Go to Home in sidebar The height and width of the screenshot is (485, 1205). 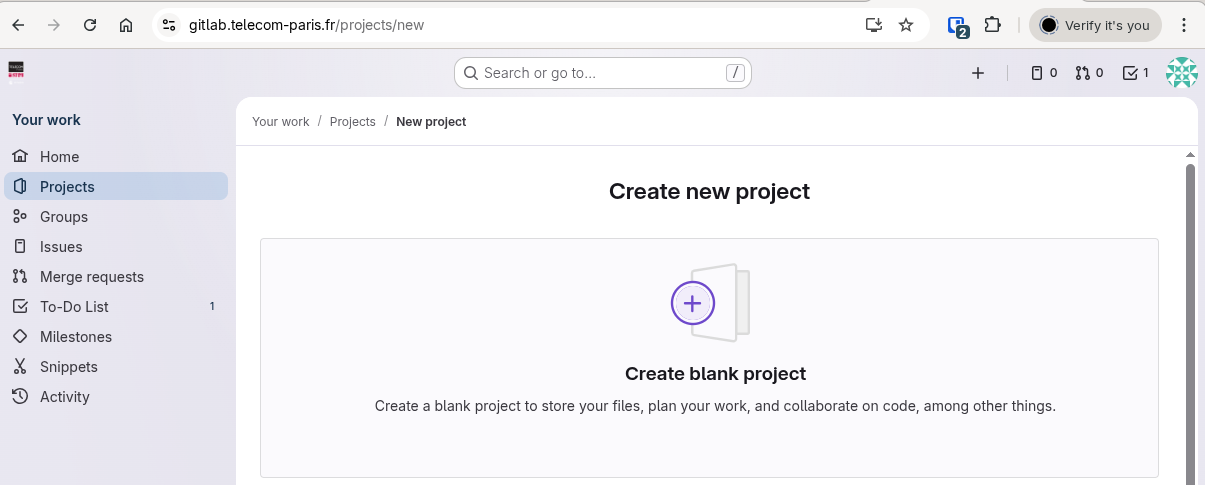(59, 157)
